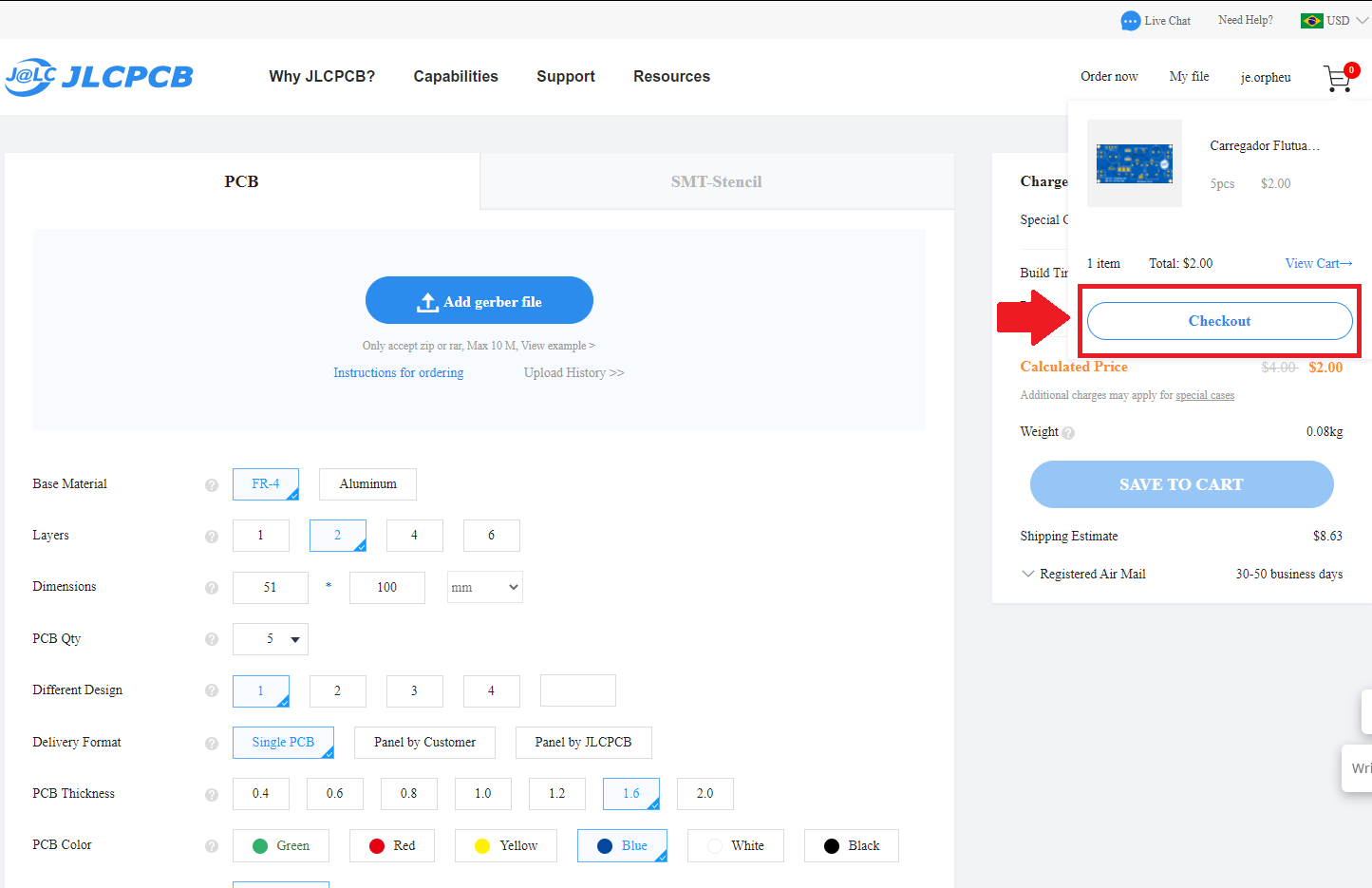Click help icon next to Different Design

pos(212,691)
